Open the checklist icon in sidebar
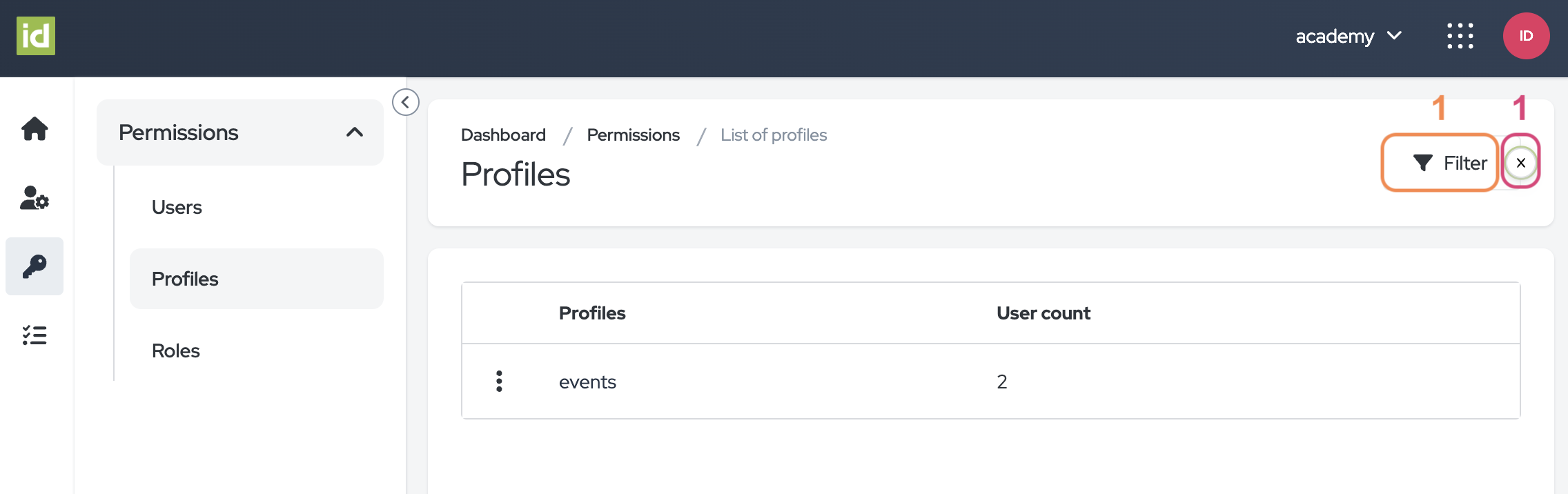This screenshot has width=1568, height=494. coord(35,335)
